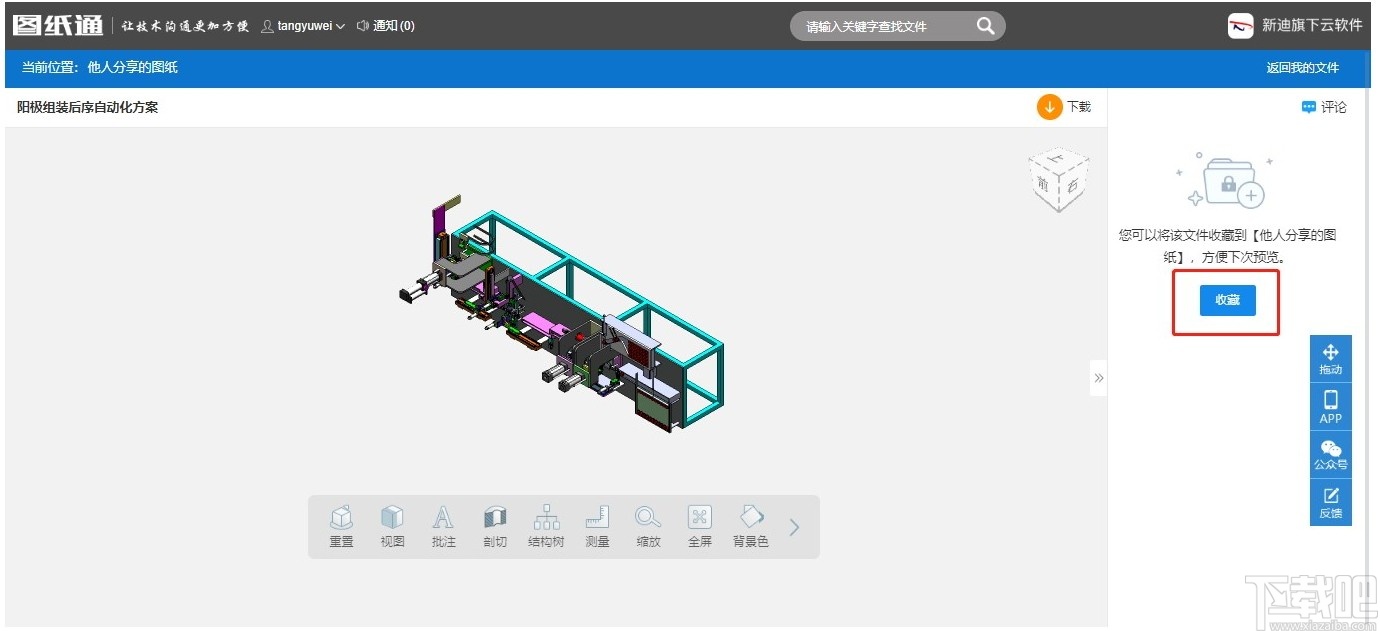Click the 3D view orientation cube
The width and height of the screenshot is (1380, 631).
(x=1058, y=180)
